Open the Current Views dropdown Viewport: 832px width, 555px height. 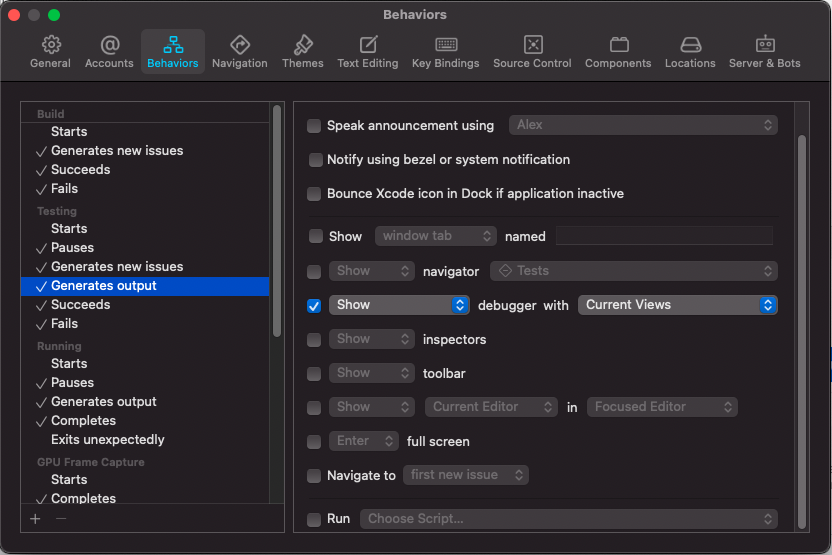click(678, 305)
